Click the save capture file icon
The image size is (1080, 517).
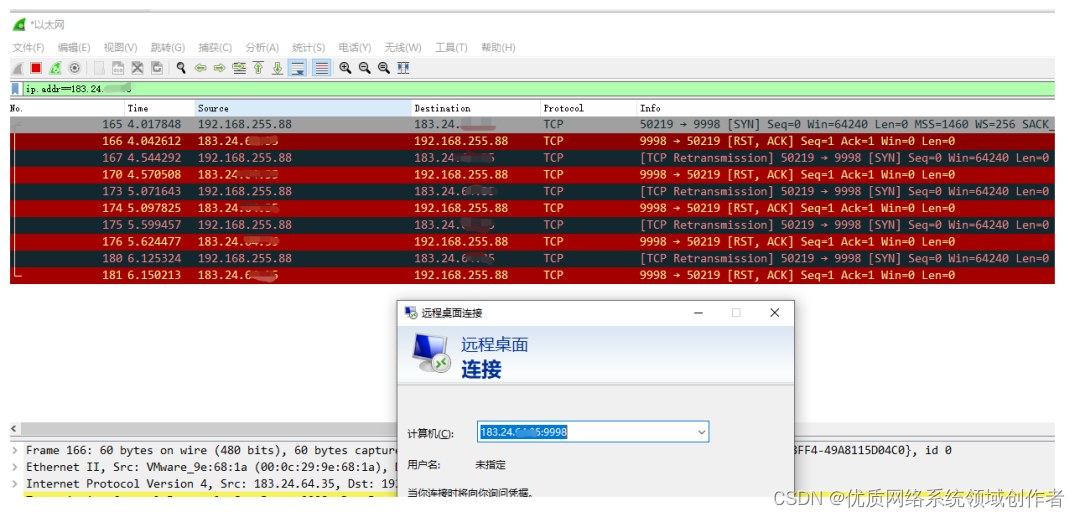(118, 68)
